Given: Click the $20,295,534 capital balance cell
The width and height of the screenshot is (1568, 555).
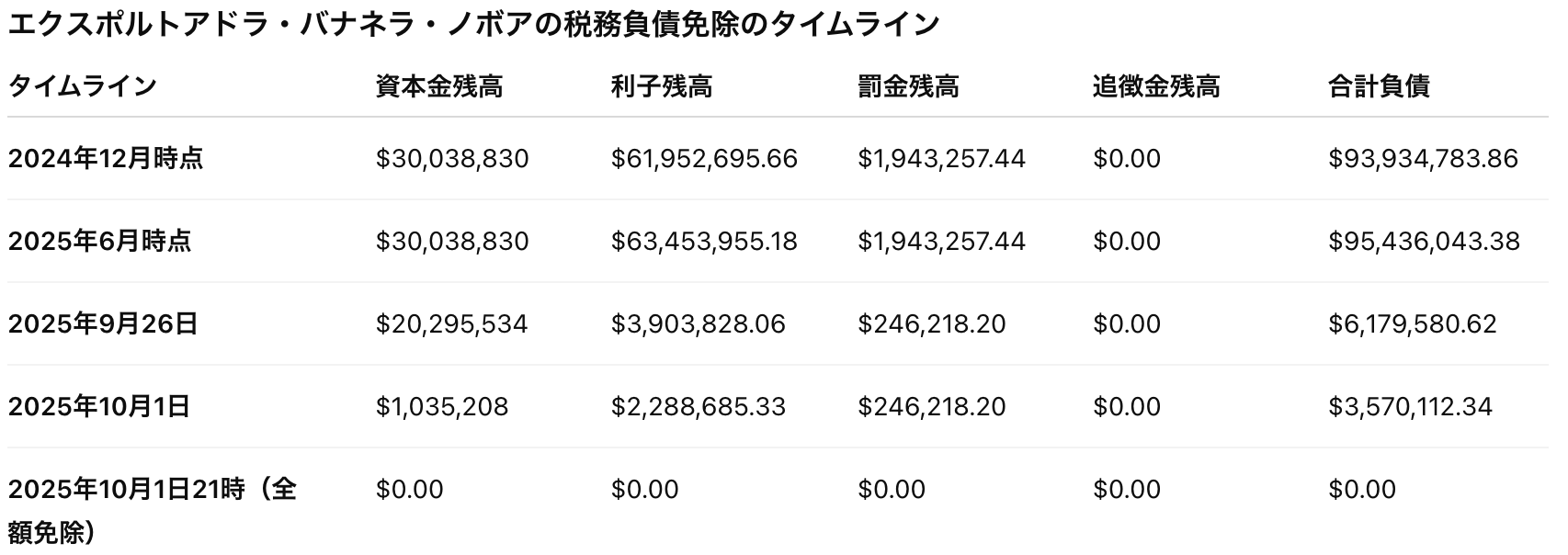Looking at the screenshot, I should [451, 324].
